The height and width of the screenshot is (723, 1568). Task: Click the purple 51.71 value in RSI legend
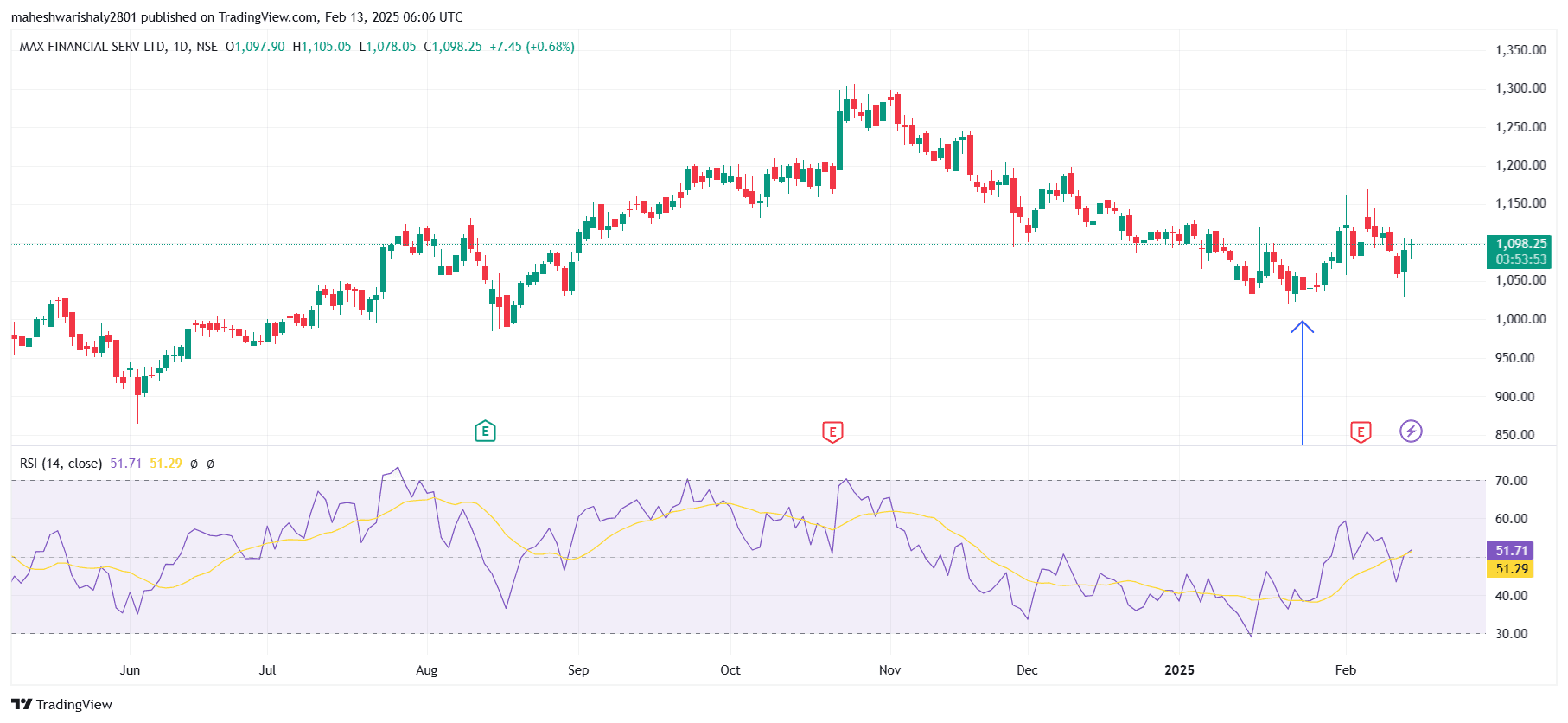(126, 464)
